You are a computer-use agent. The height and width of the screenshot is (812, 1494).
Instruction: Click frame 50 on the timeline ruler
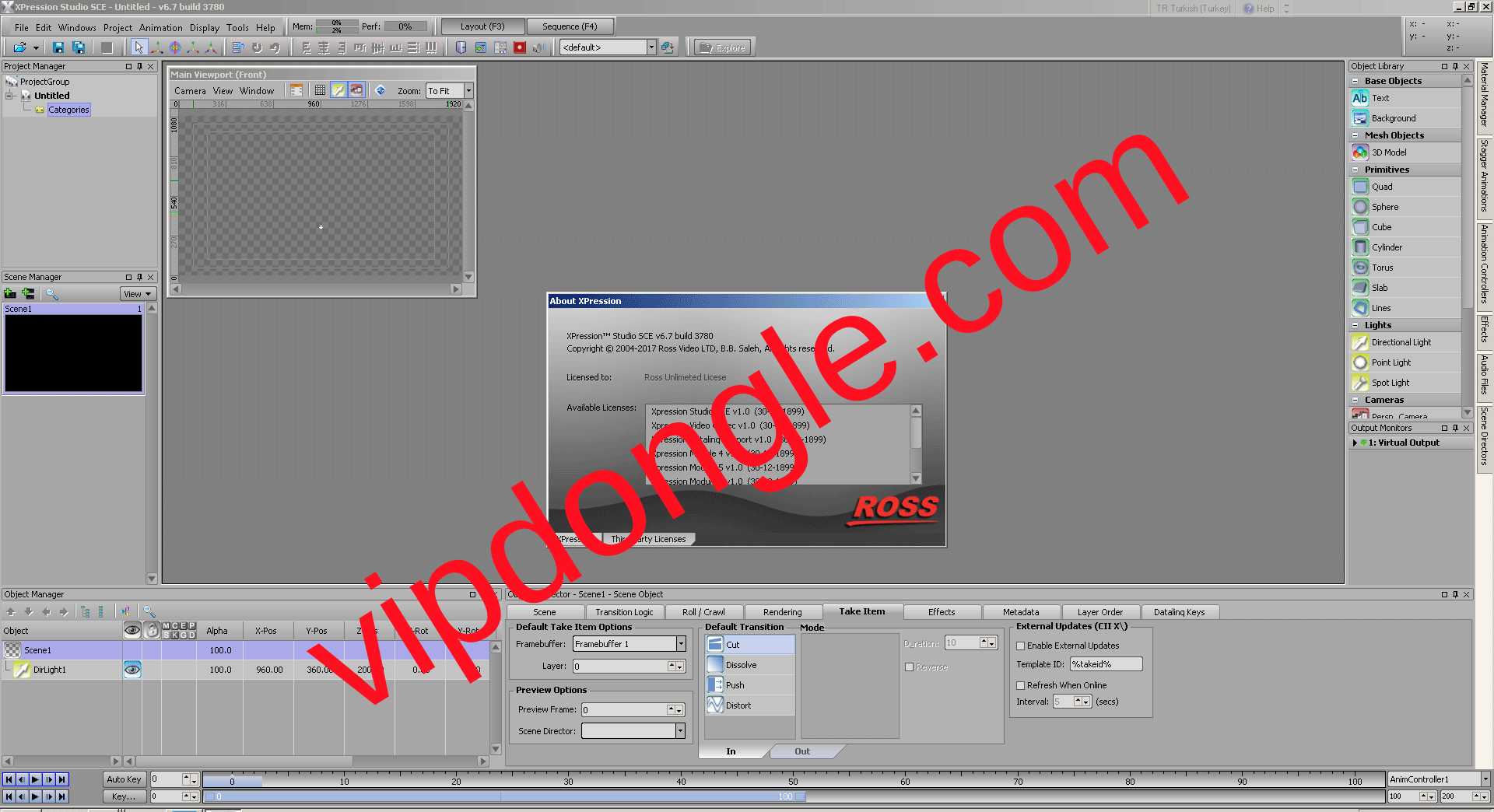point(793,780)
